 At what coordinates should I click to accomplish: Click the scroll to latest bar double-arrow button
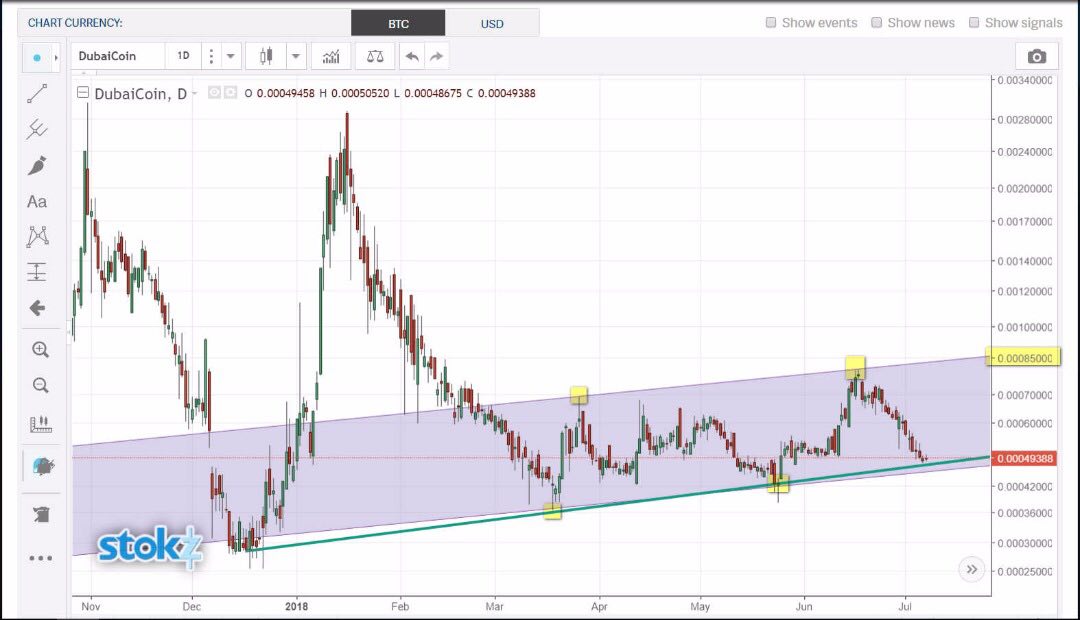click(x=971, y=569)
